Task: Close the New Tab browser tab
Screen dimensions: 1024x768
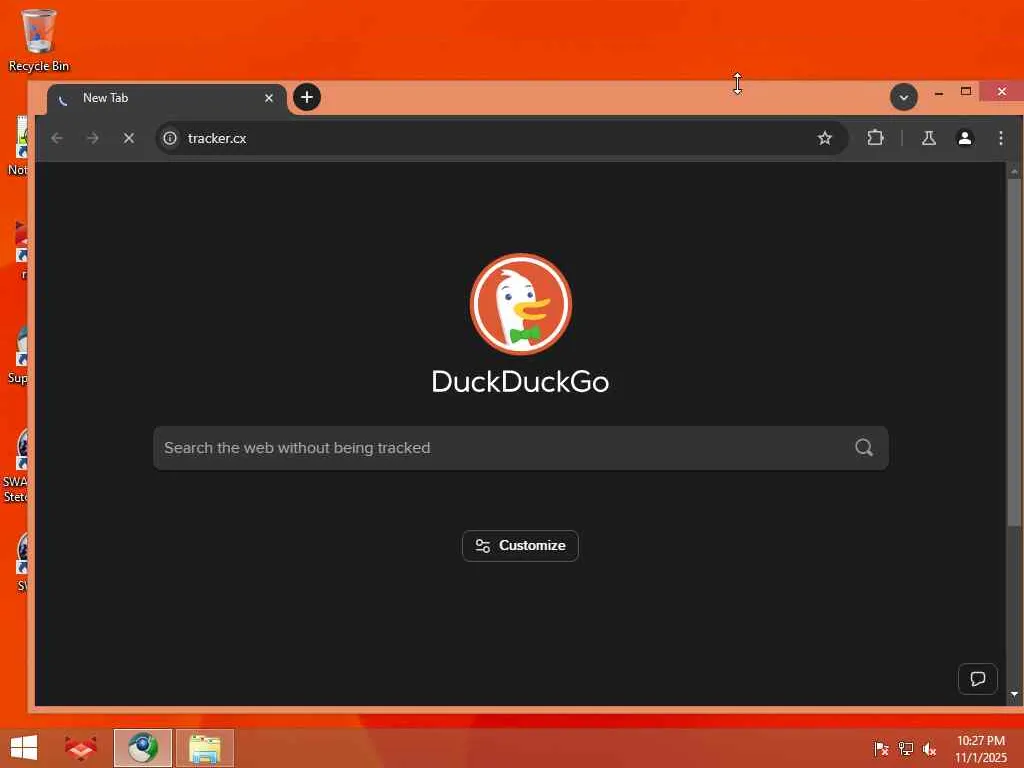Action: click(x=268, y=98)
